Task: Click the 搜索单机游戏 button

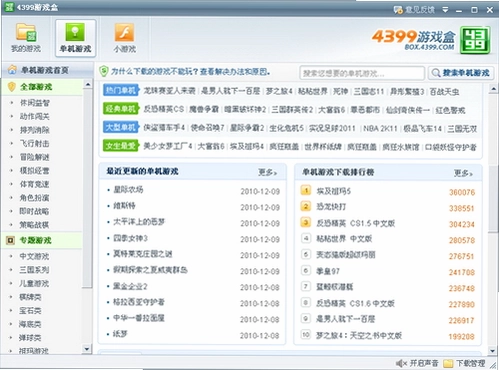Action: pyautogui.click(x=461, y=73)
